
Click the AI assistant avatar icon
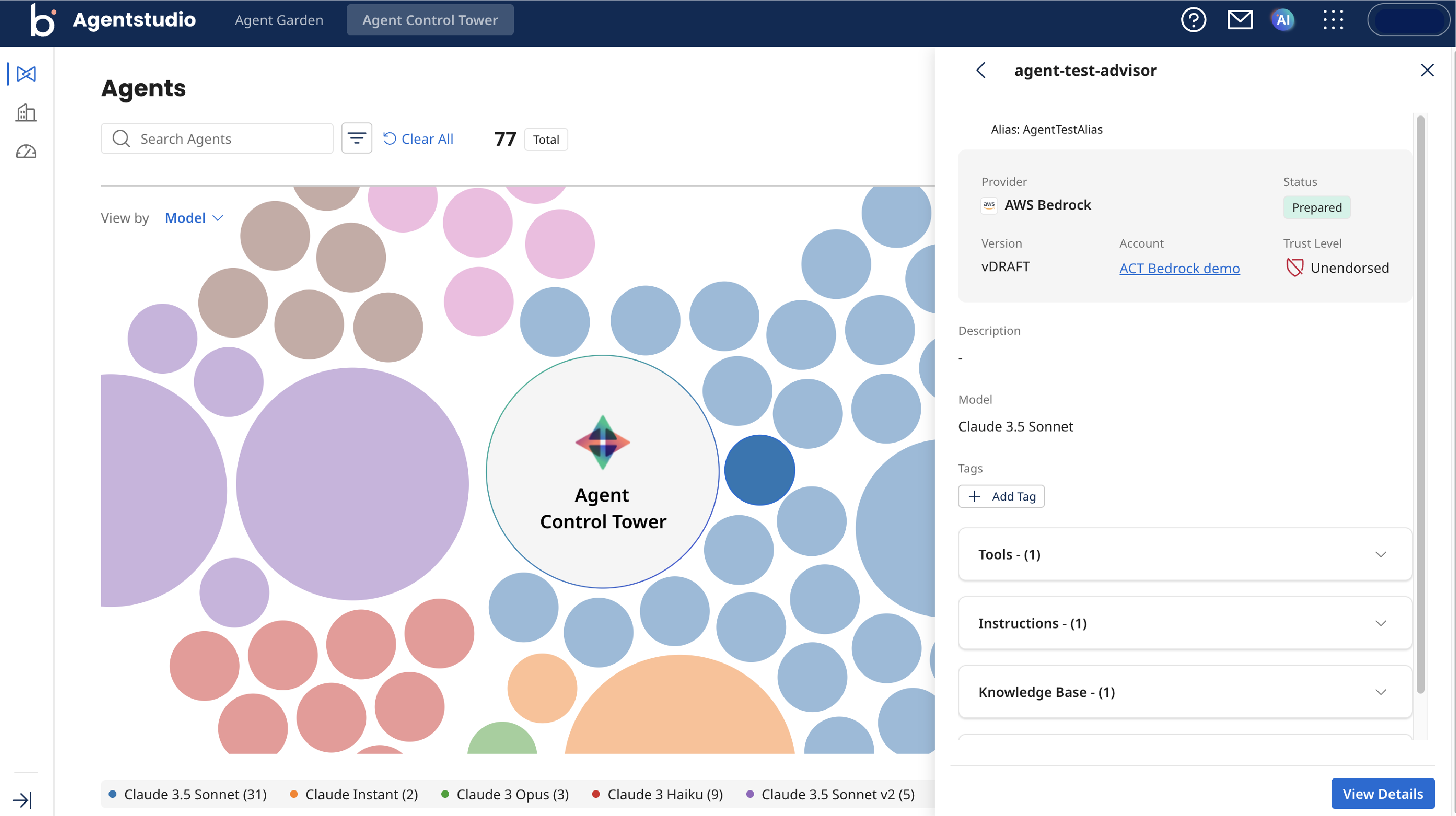coord(1283,20)
